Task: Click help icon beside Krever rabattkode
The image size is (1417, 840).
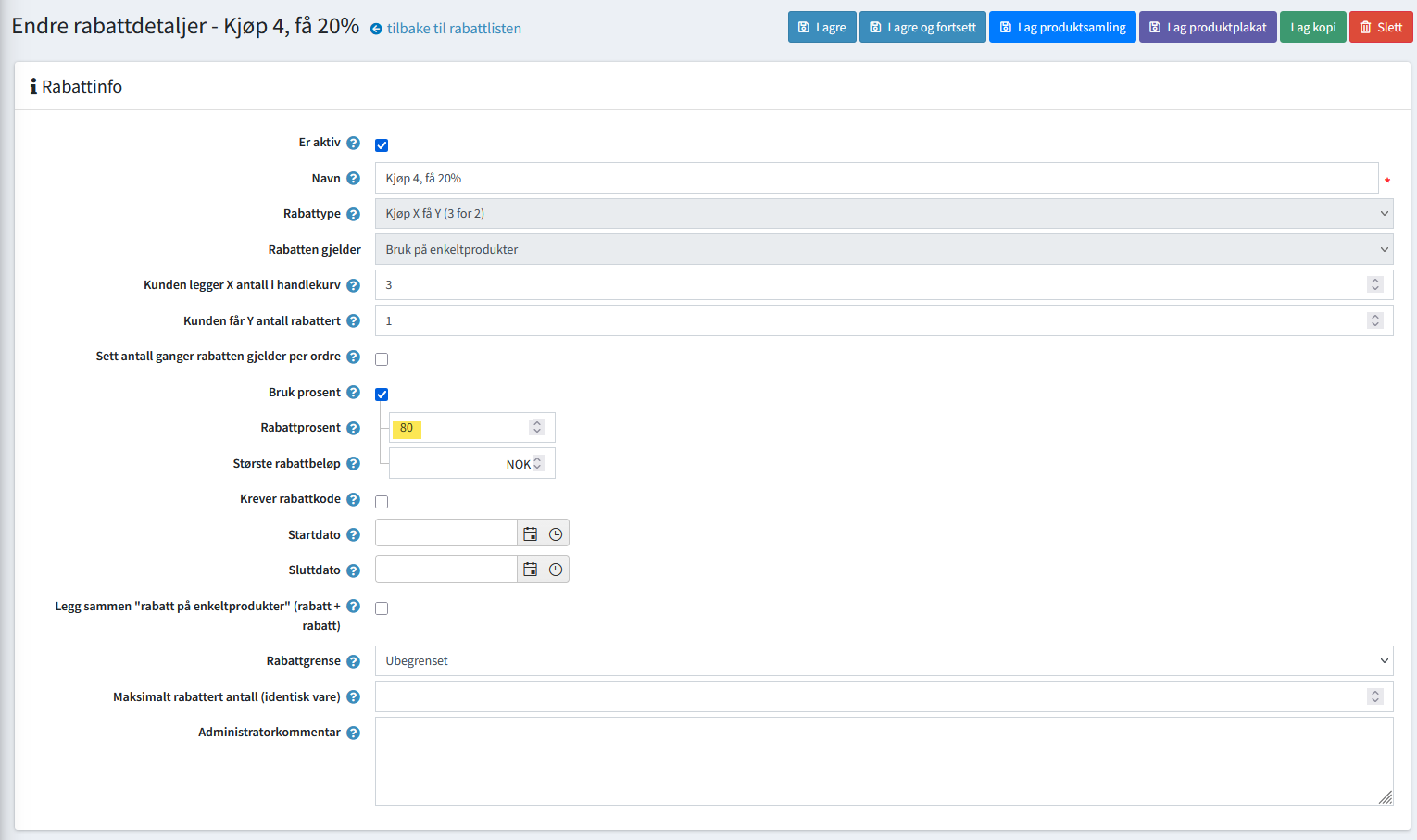Action: tap(353, 499)
